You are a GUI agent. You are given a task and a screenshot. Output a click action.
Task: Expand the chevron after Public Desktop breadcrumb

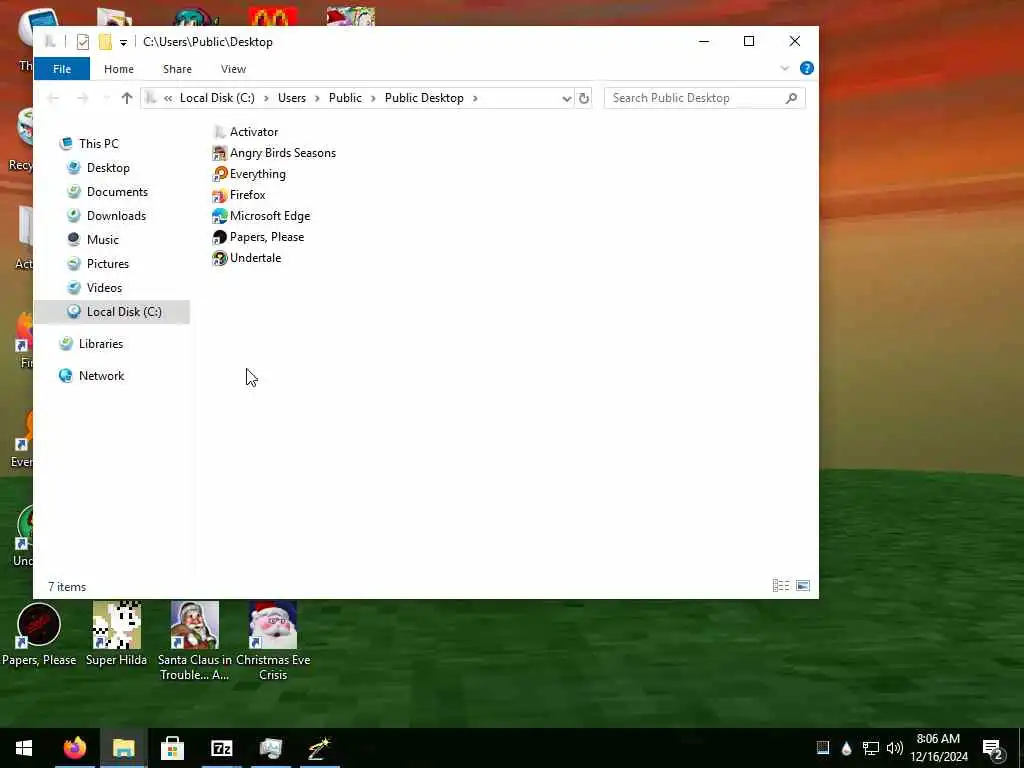click(475, 98)
